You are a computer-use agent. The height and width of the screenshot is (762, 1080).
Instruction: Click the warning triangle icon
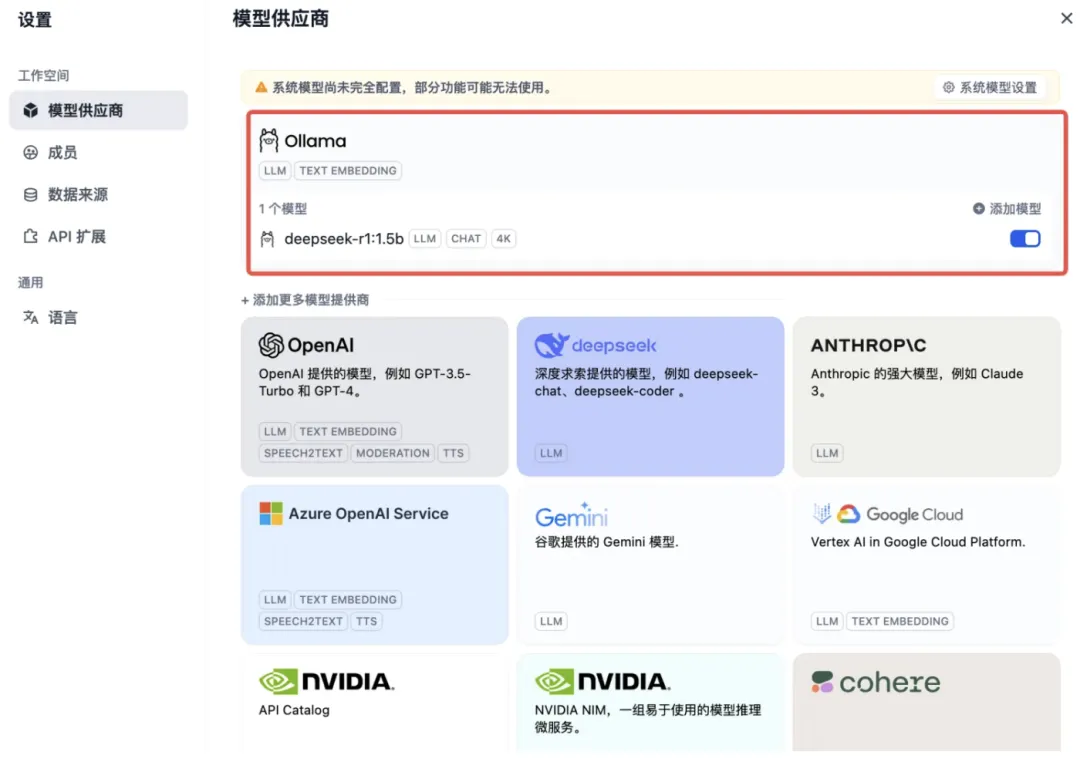coord(261,87)
